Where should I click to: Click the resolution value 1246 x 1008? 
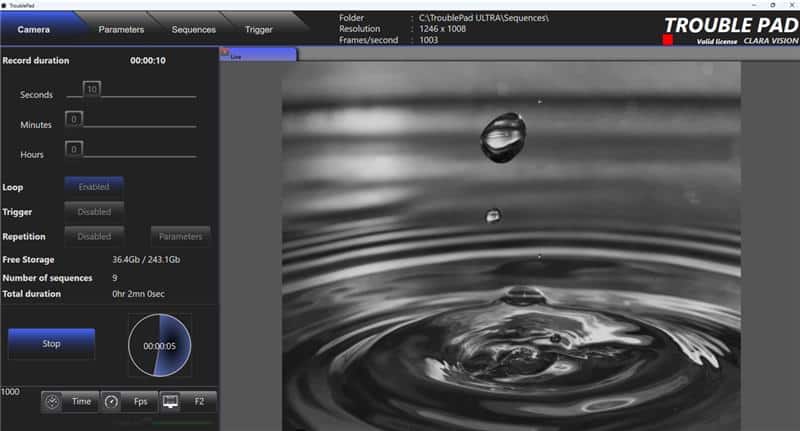pos(442,29)
